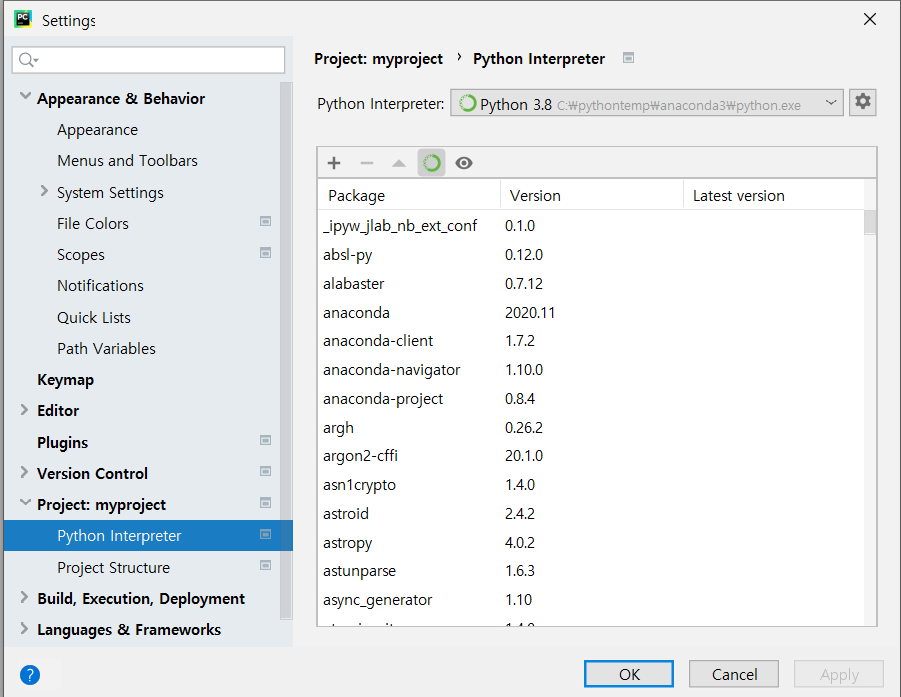Select Project Structure page

tap(114, 568)
